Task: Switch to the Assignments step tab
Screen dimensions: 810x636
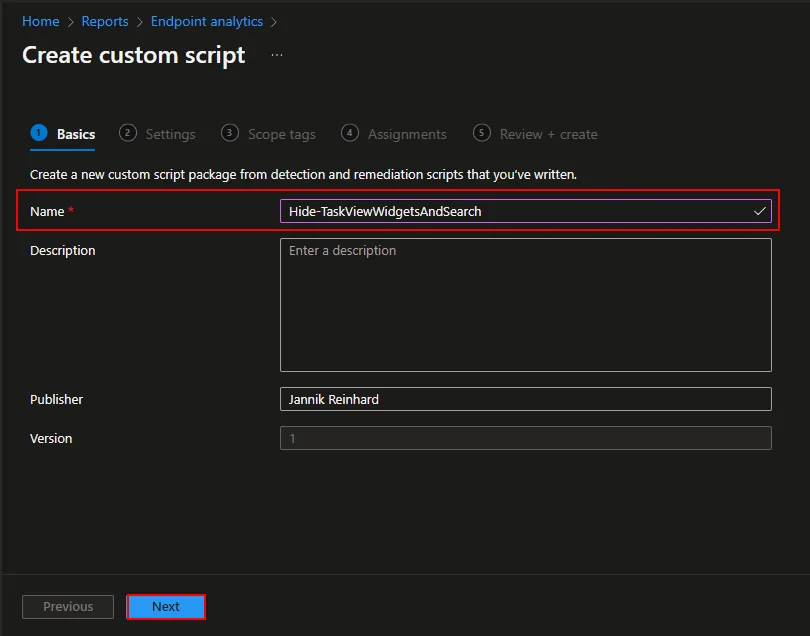Action: [394, 134]
